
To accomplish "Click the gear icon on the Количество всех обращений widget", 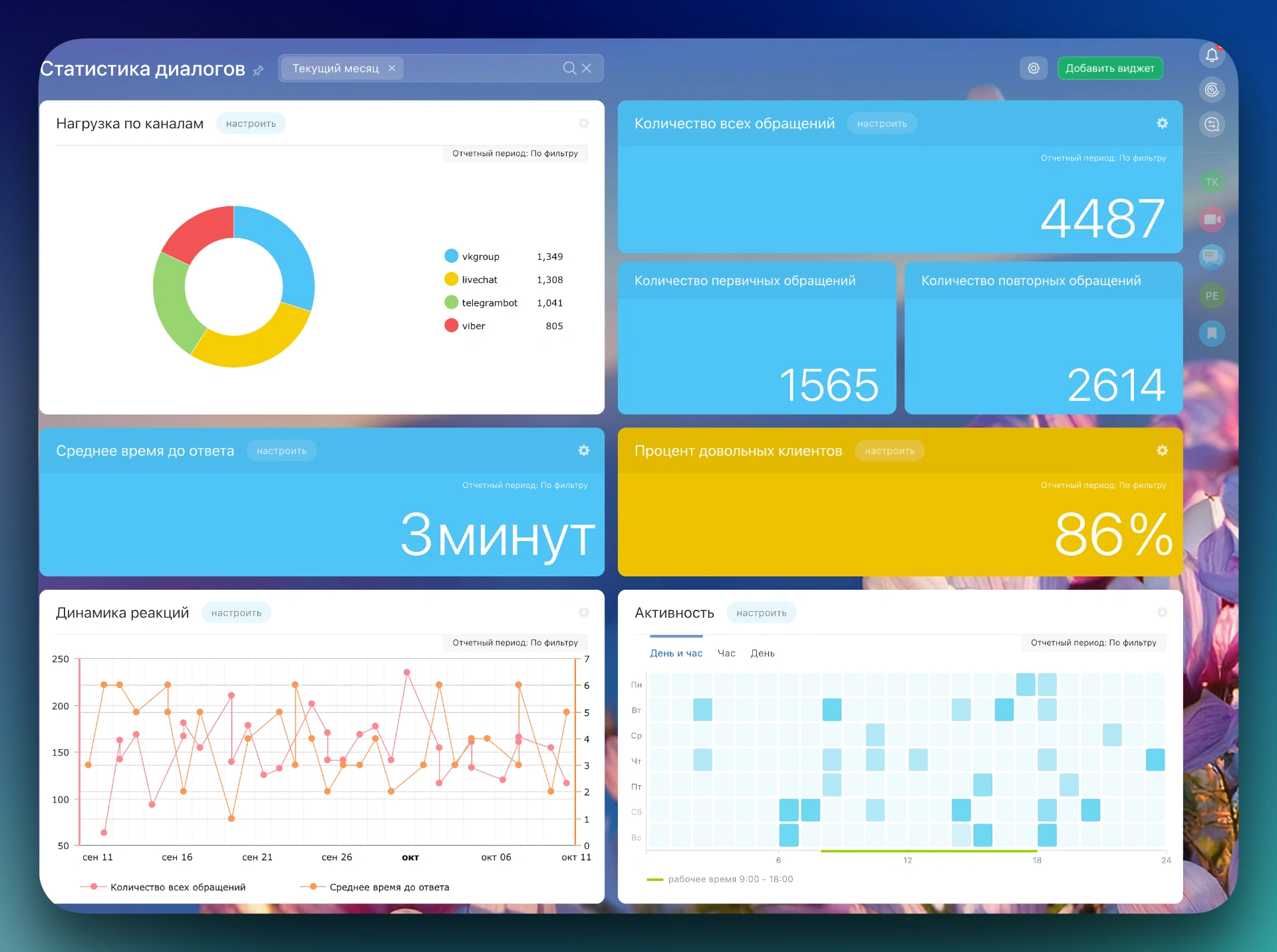I will click(x=1162, y=123).
